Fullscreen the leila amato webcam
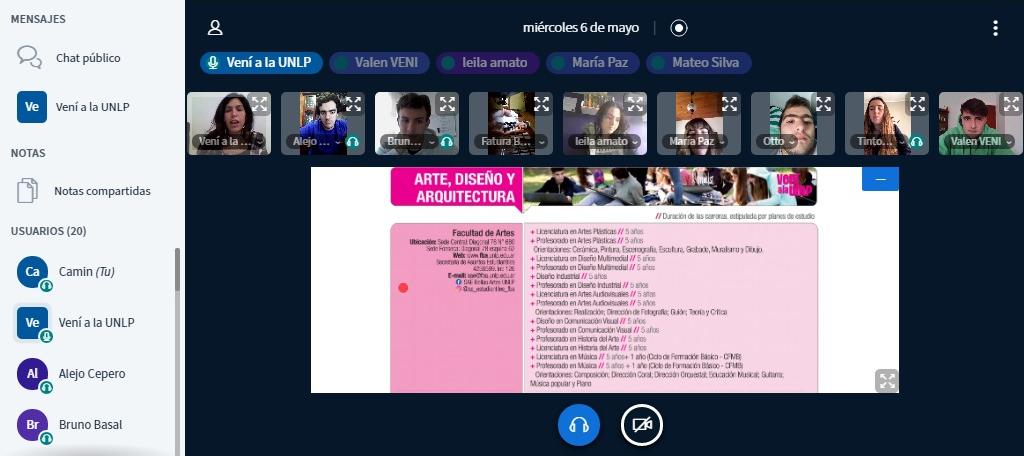The height and width of the screenshot is (456, 1024). pos(635,103)
